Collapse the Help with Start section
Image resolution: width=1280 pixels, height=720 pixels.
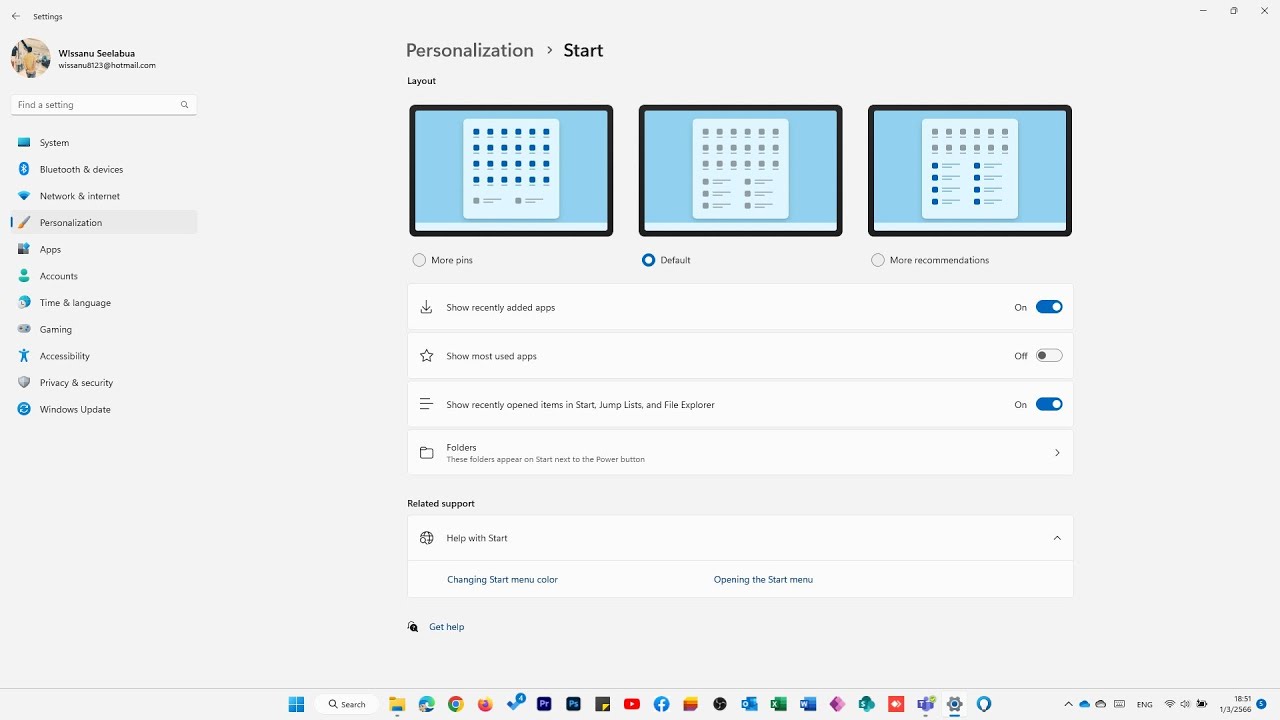click(x=1057, y=538)
